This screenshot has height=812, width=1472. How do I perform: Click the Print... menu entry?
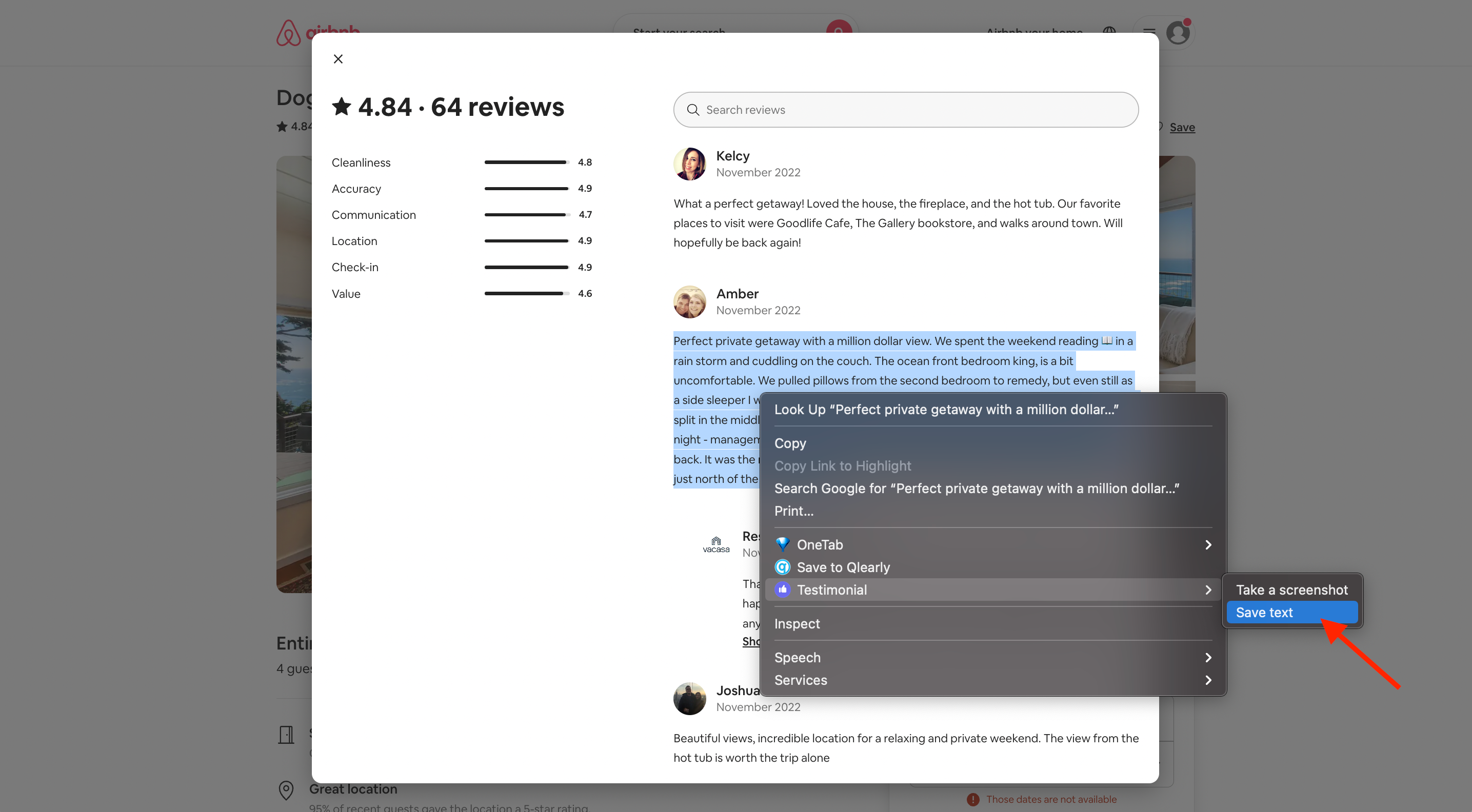[794, 511]
